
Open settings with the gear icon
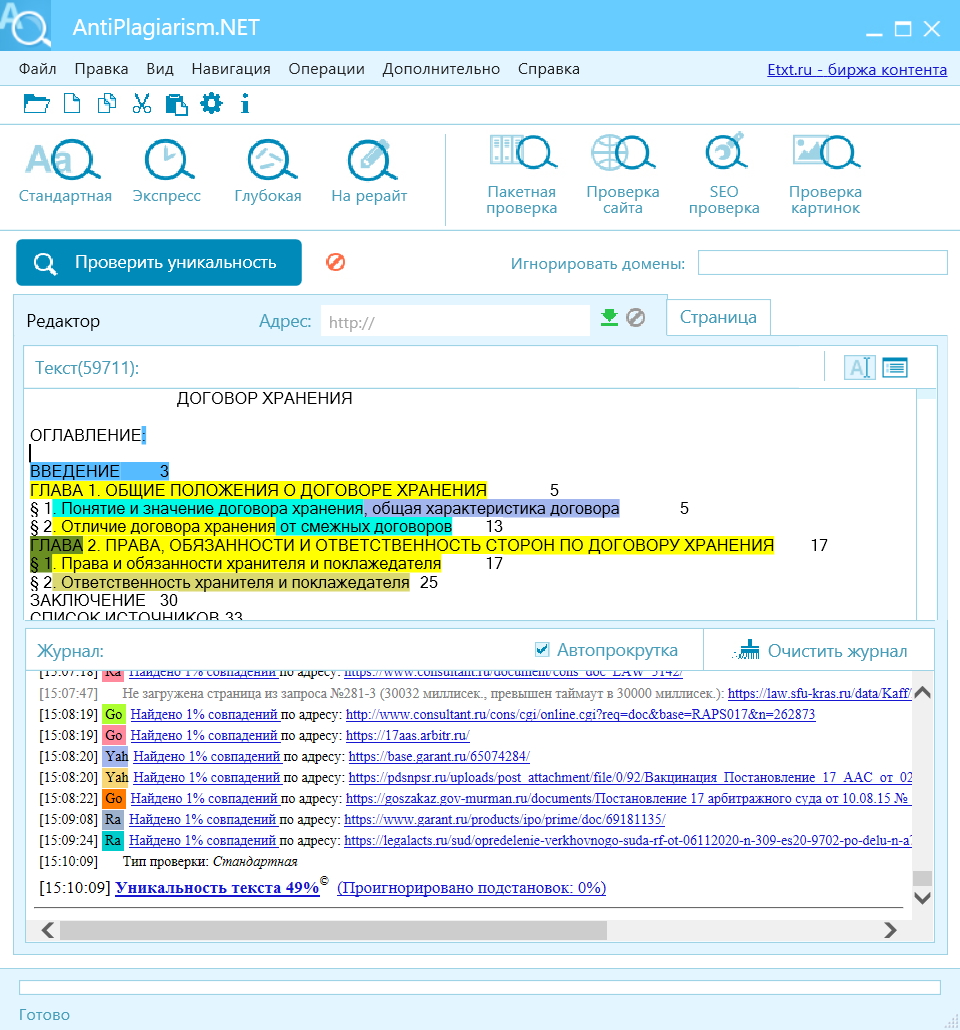click(x=211, y=104)
